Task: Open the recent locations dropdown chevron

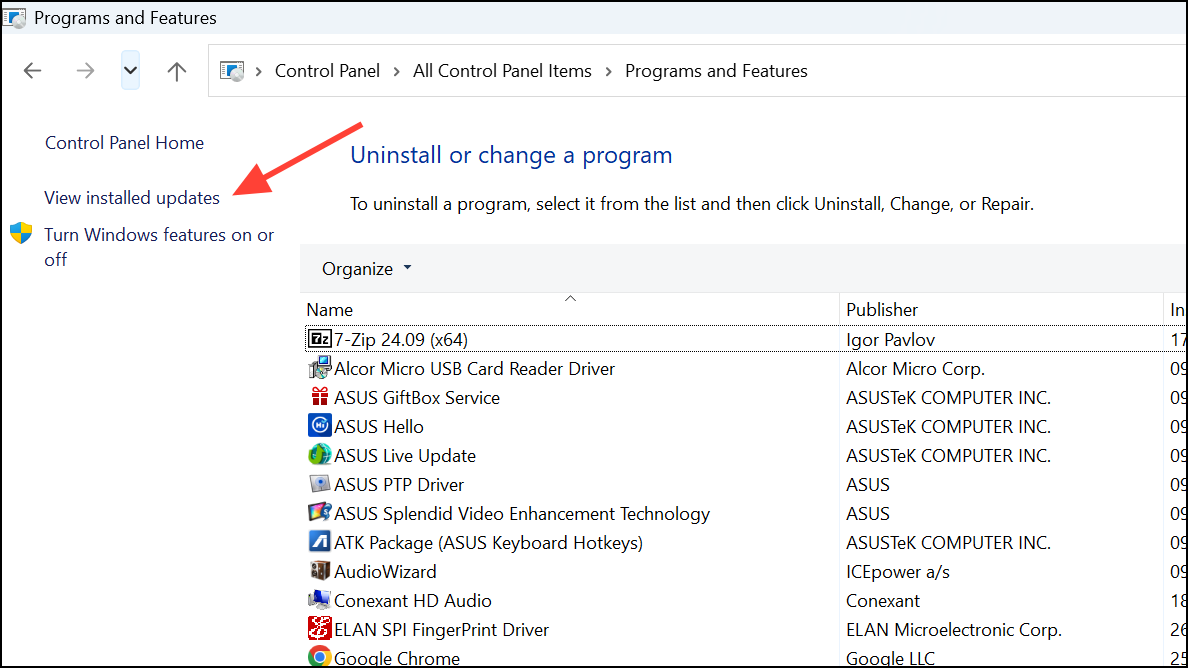Action: click(130, 70)
